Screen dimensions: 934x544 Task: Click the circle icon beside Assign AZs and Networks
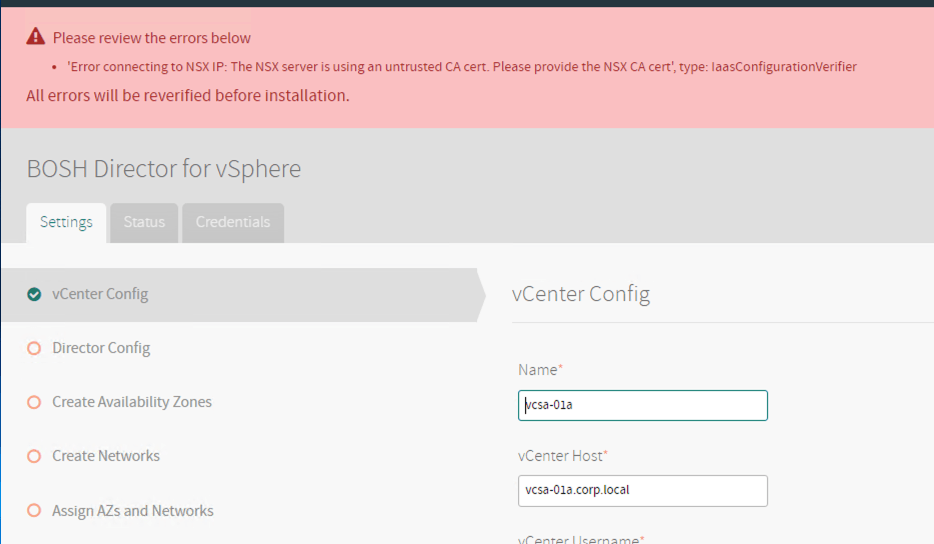click(x=34, y=511)
